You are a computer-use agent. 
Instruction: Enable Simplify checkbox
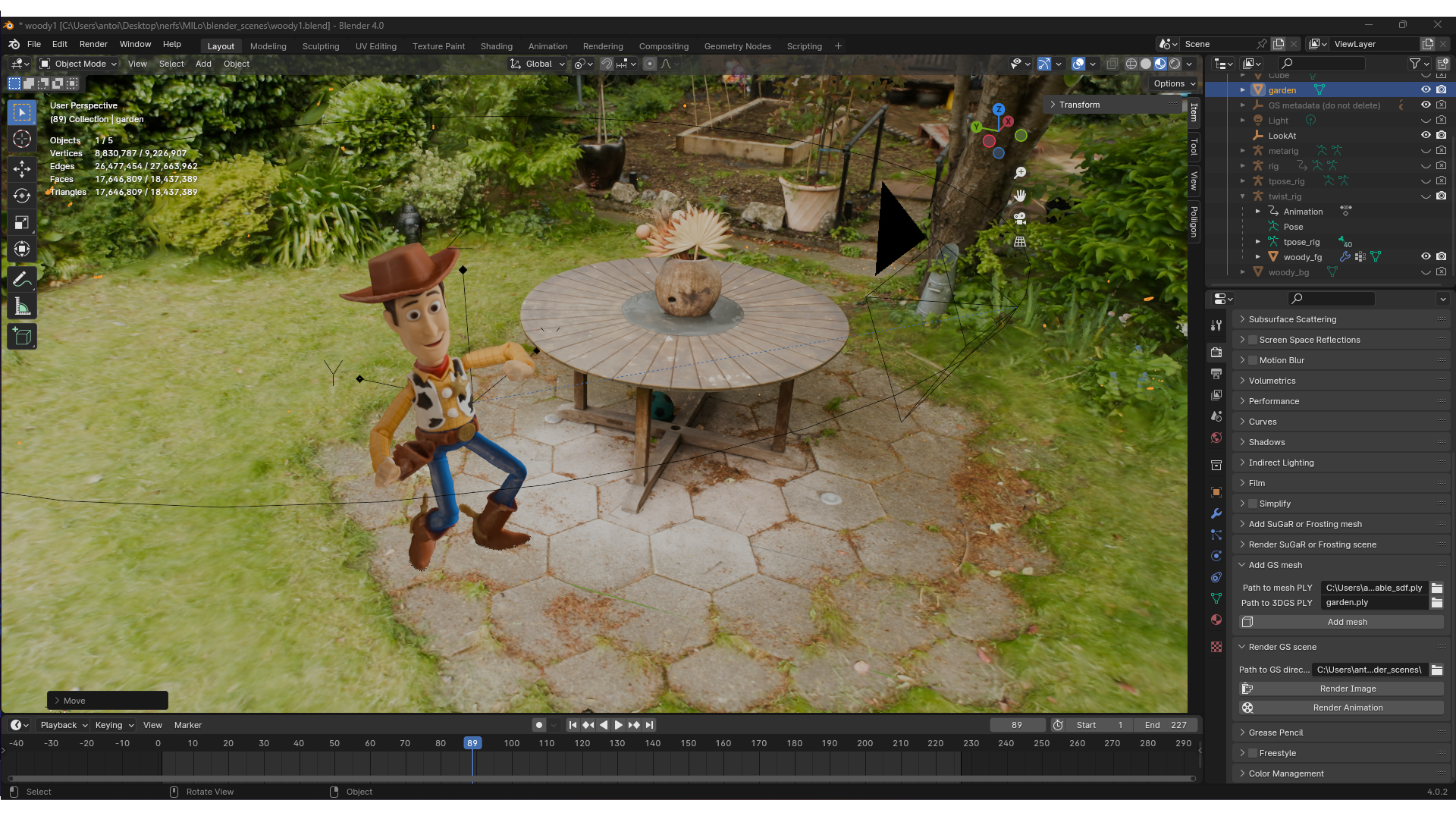point(1253,504)
